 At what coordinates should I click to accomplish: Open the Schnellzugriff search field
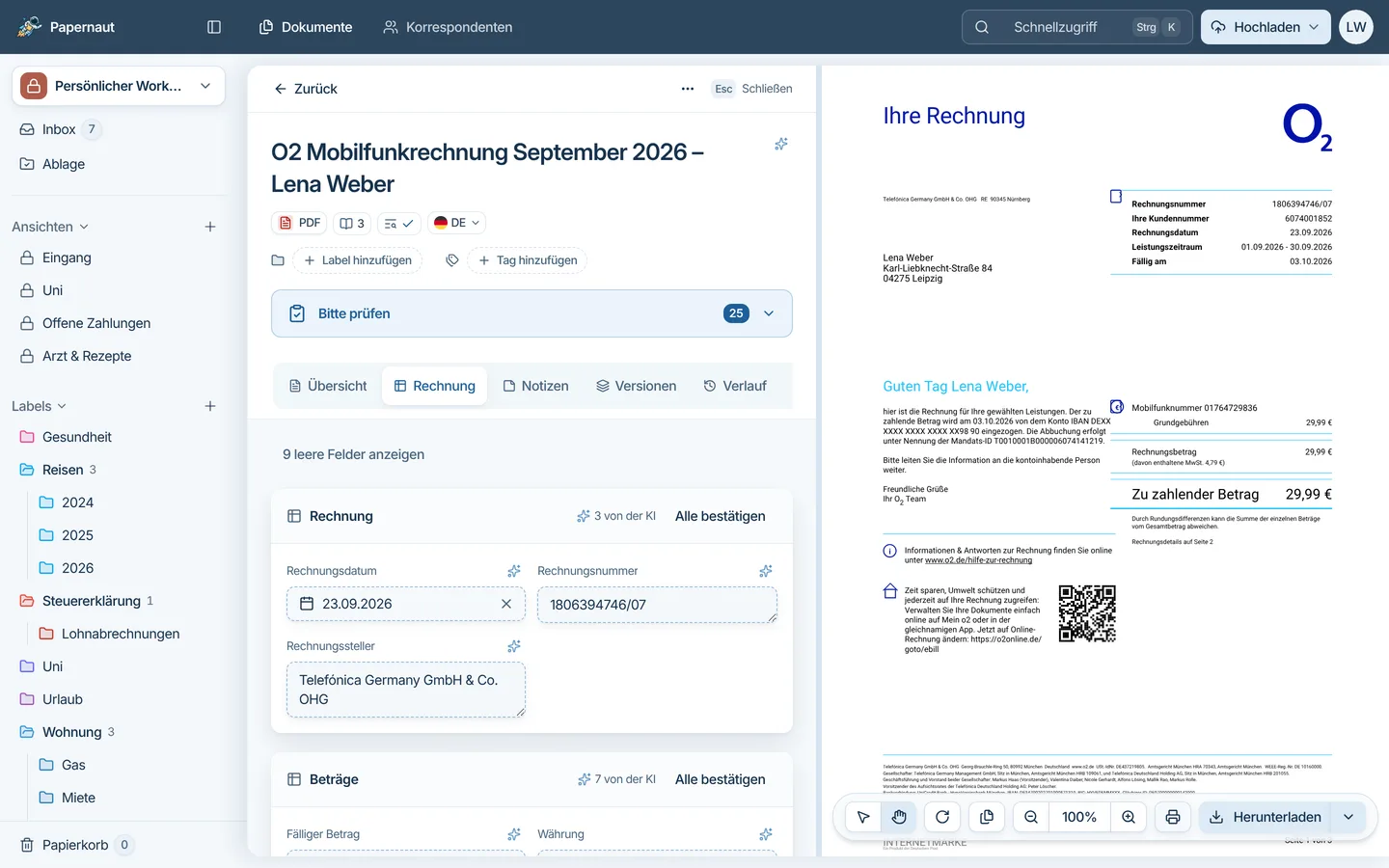1076,27
